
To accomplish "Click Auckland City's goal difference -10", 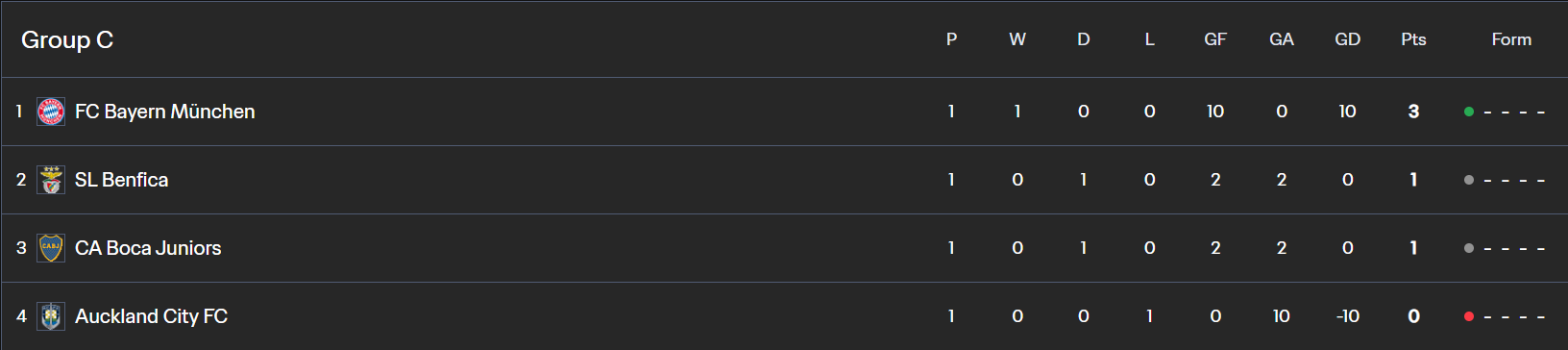I will click(x=1347, y=316).
